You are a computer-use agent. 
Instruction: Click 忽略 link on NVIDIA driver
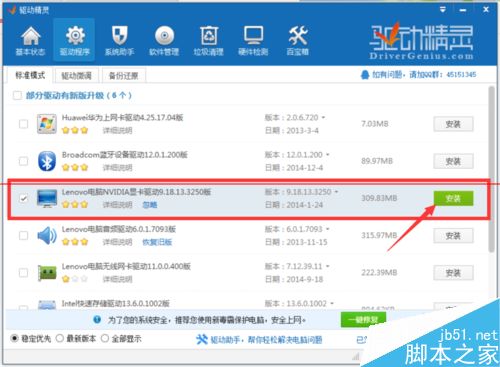pyautogui.click(x=150, y=205)
